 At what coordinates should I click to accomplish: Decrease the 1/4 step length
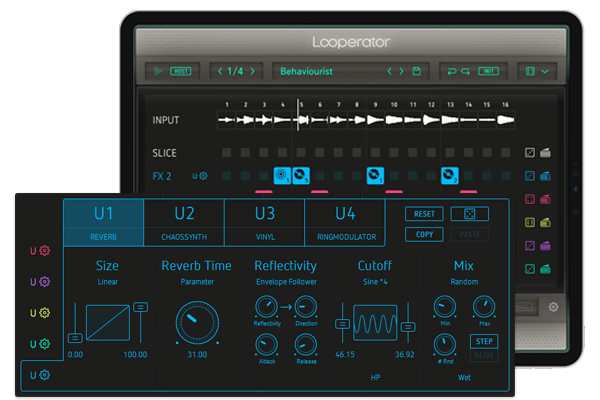point(220,71)
